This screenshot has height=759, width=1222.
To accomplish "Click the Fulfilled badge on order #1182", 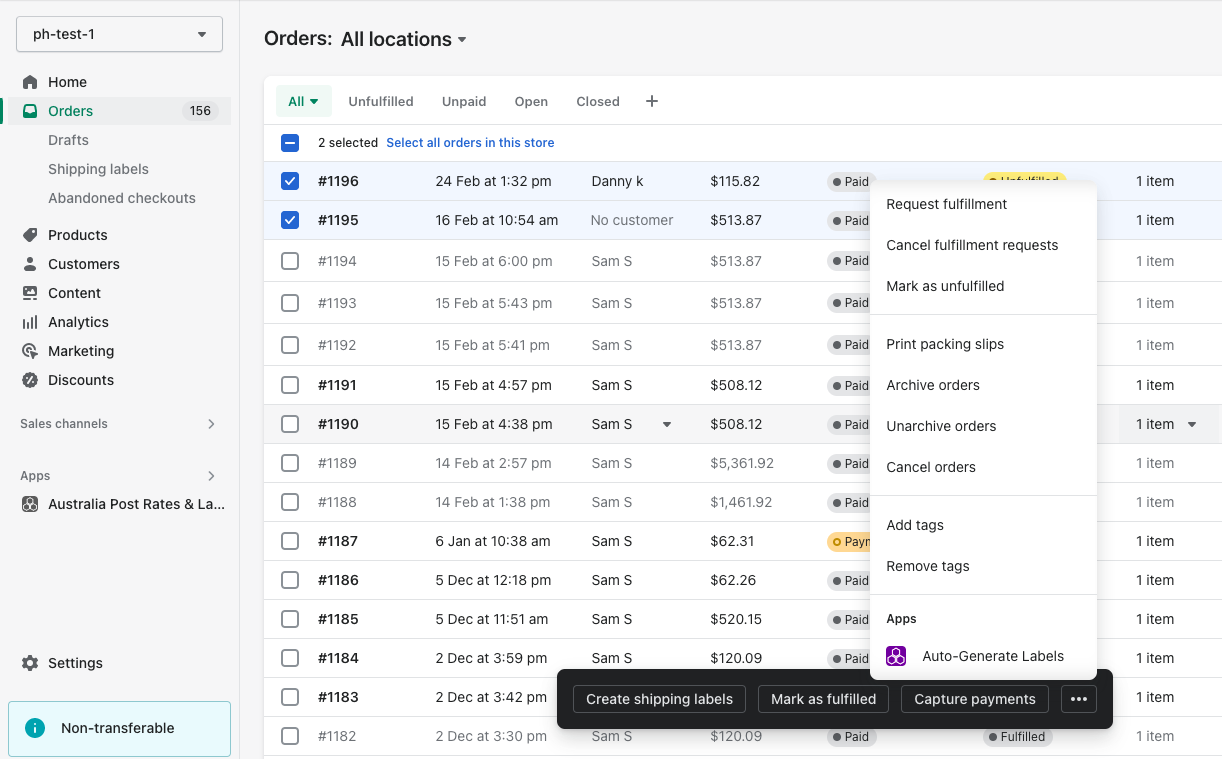I will pyautogui.click(x=1016, y=736).
